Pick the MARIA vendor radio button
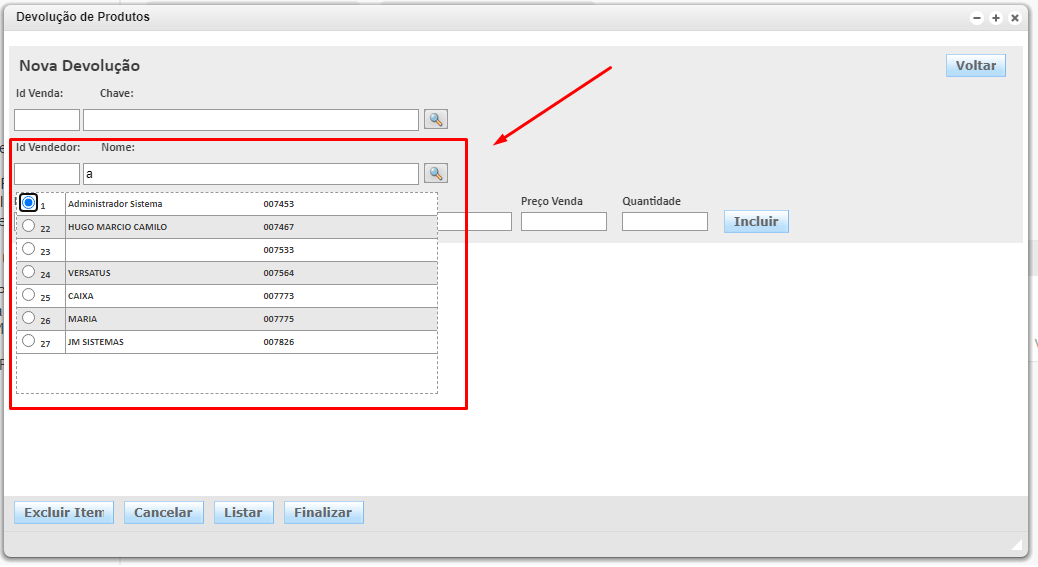Image resolution: width=1038 pixels, height=567 pixels. pyautogui.click(x=29, y=318)
